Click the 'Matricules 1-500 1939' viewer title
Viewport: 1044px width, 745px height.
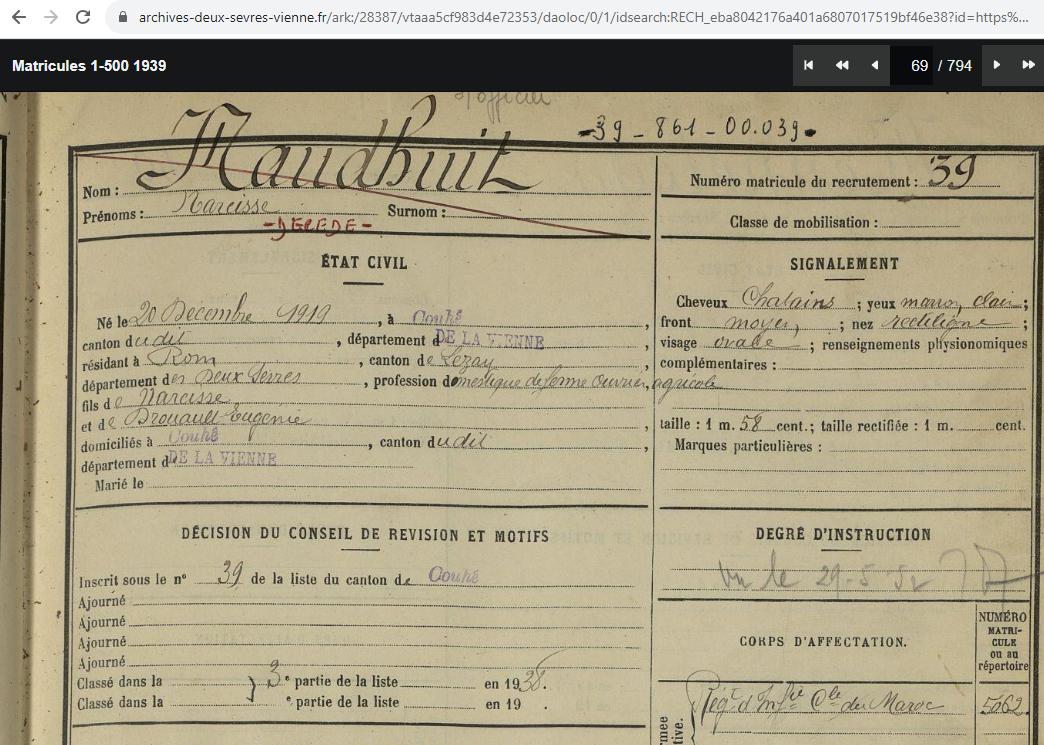[x=89, y=65]
